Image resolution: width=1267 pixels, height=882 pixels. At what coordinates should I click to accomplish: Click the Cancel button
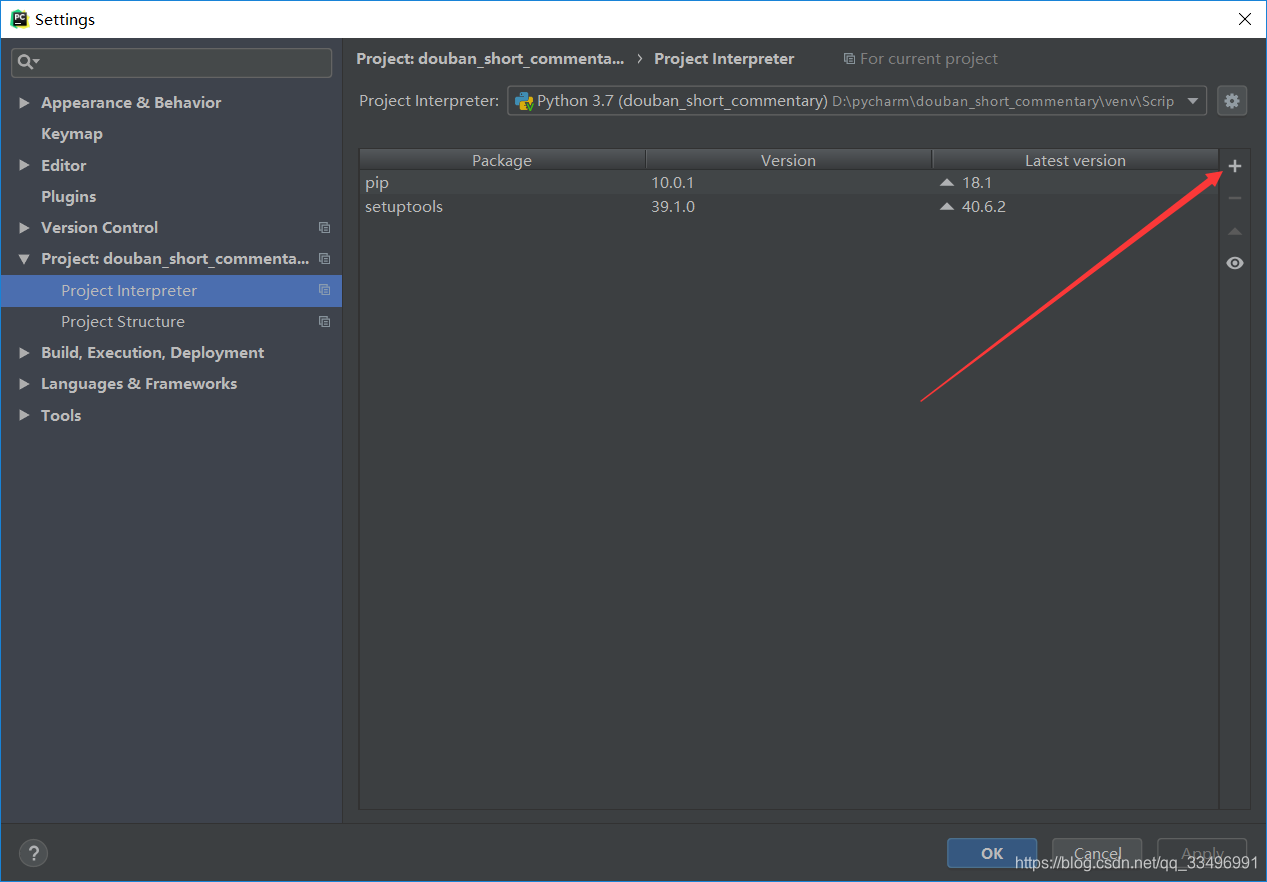[x=1097, y=853]
